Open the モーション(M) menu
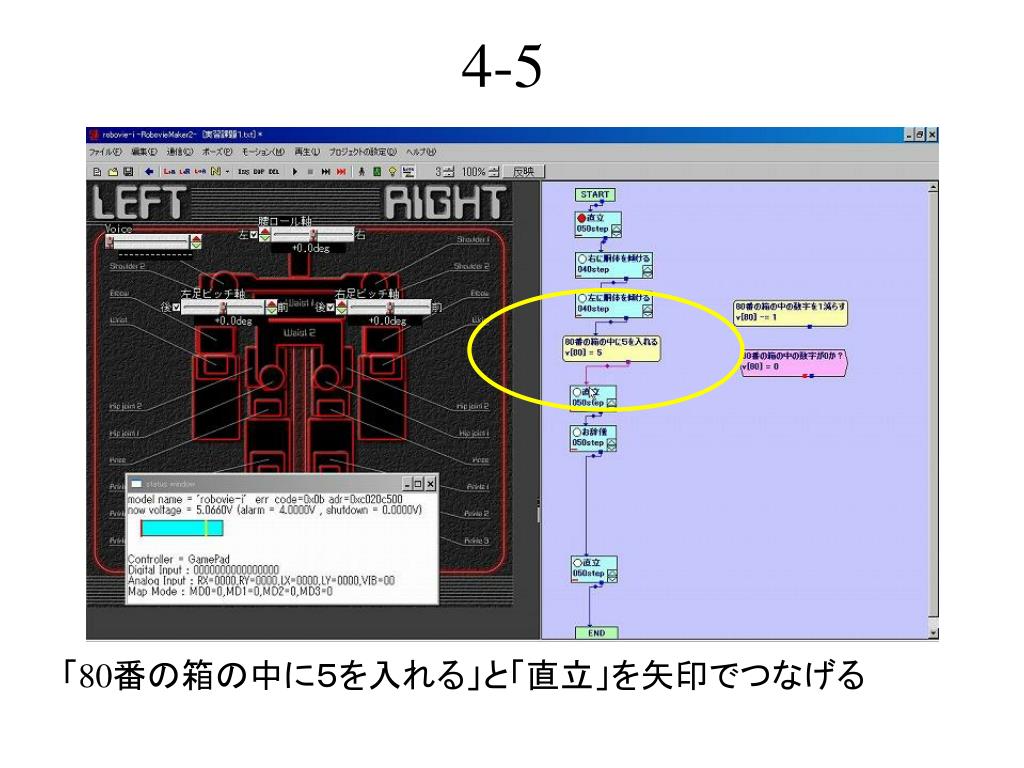Viewport: 1024px width, 768px height. click(263, 152)
